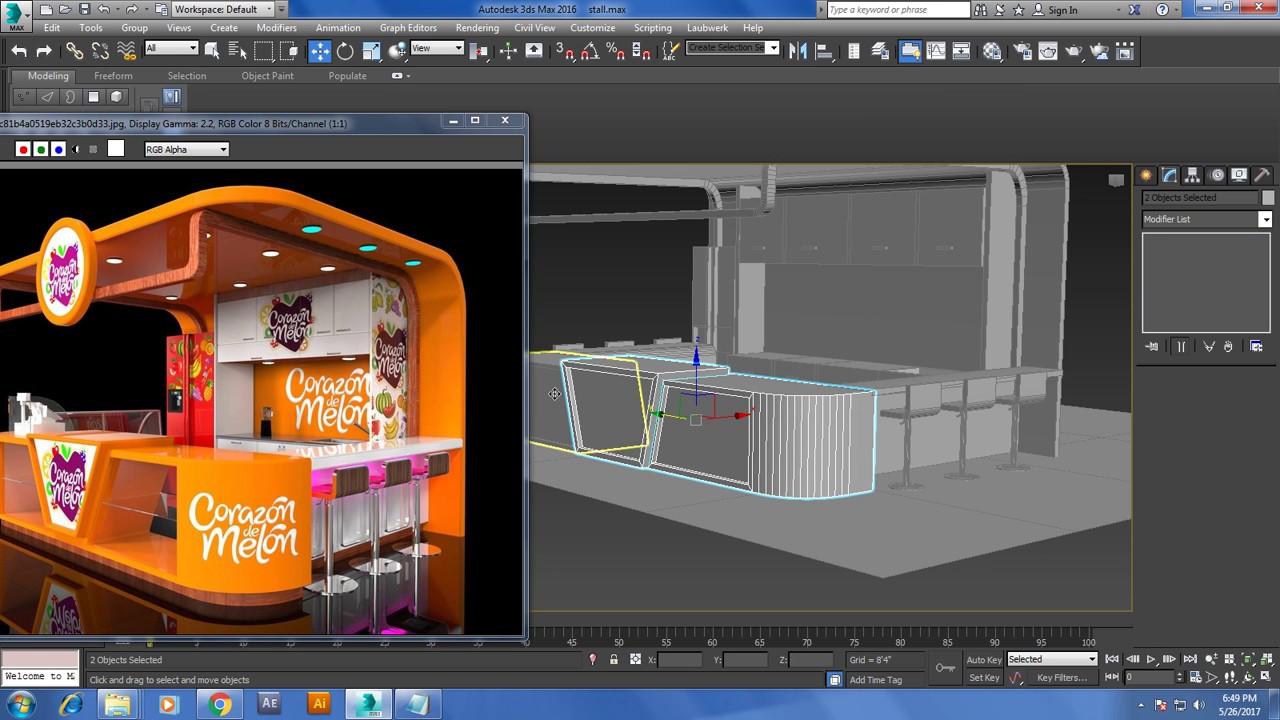Toggle the Selection Lock padlock
The height and width of the screenshot is (720, 1280).
(613, 659)
